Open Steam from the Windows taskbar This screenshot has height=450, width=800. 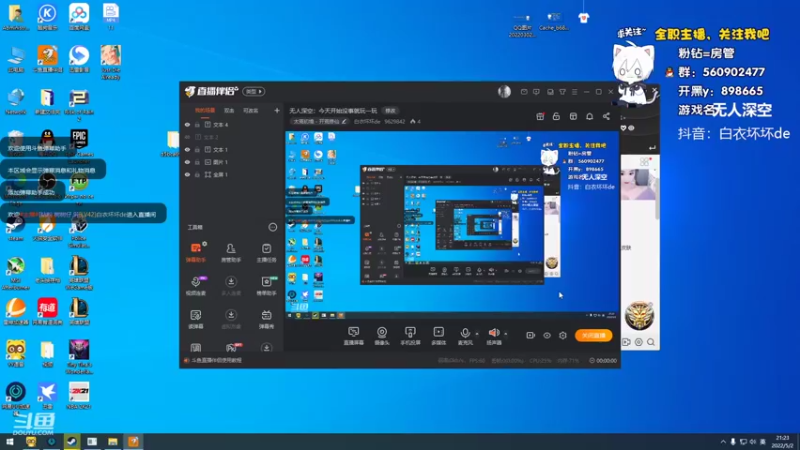71,441
